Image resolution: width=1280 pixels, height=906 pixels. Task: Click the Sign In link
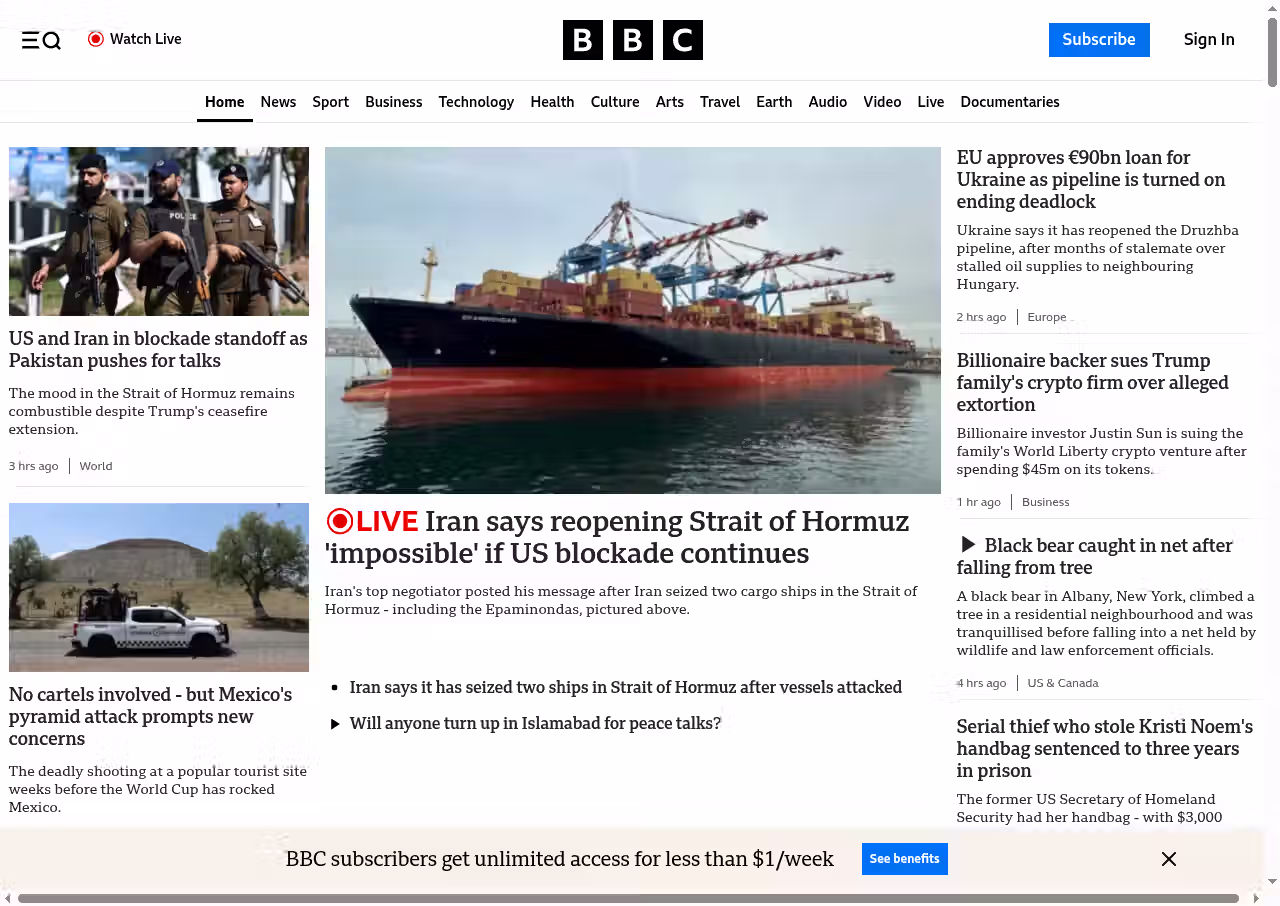click(x=1208, y=40)
